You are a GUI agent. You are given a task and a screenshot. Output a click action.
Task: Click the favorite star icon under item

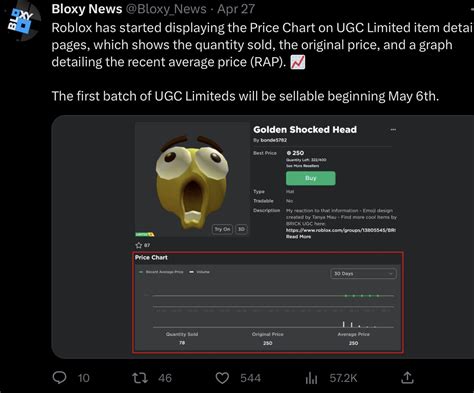coord(139,245)
